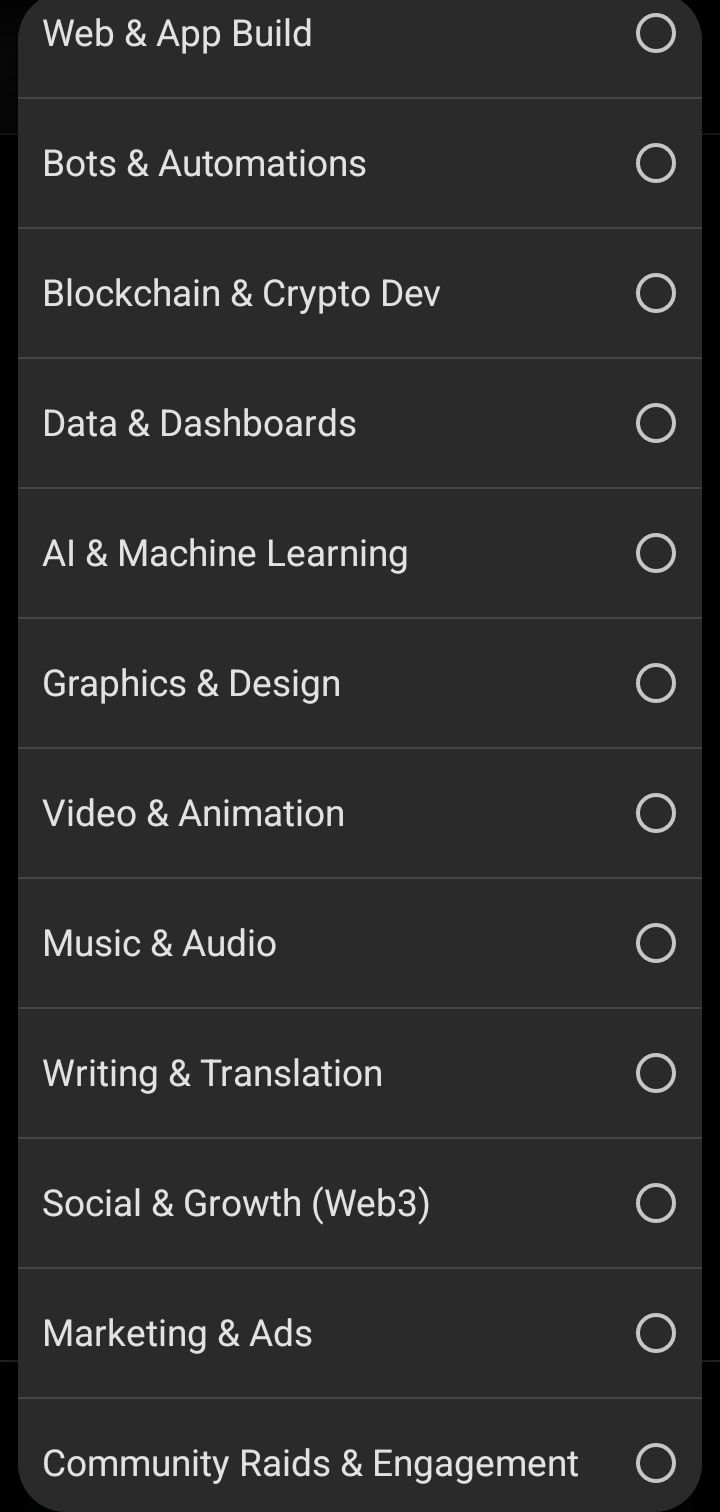Select the Web & App Build radio button
This screenshot has height=1512, width=720.
[656, 33]
